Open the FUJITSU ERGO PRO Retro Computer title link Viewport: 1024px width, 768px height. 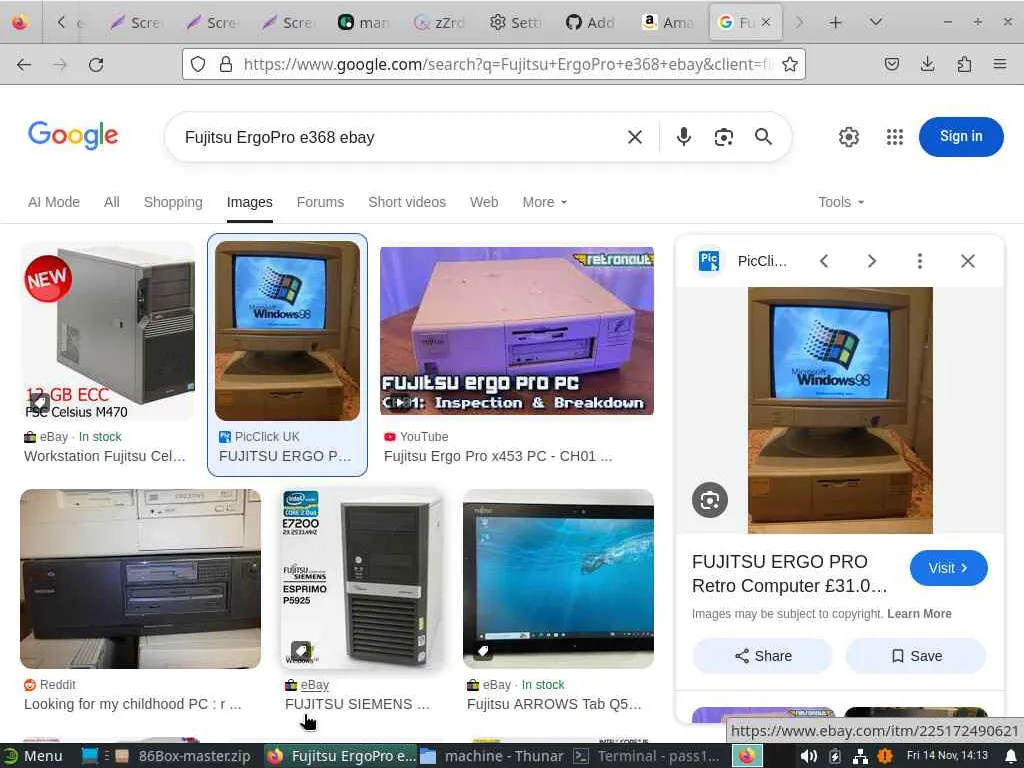(790, 573)
